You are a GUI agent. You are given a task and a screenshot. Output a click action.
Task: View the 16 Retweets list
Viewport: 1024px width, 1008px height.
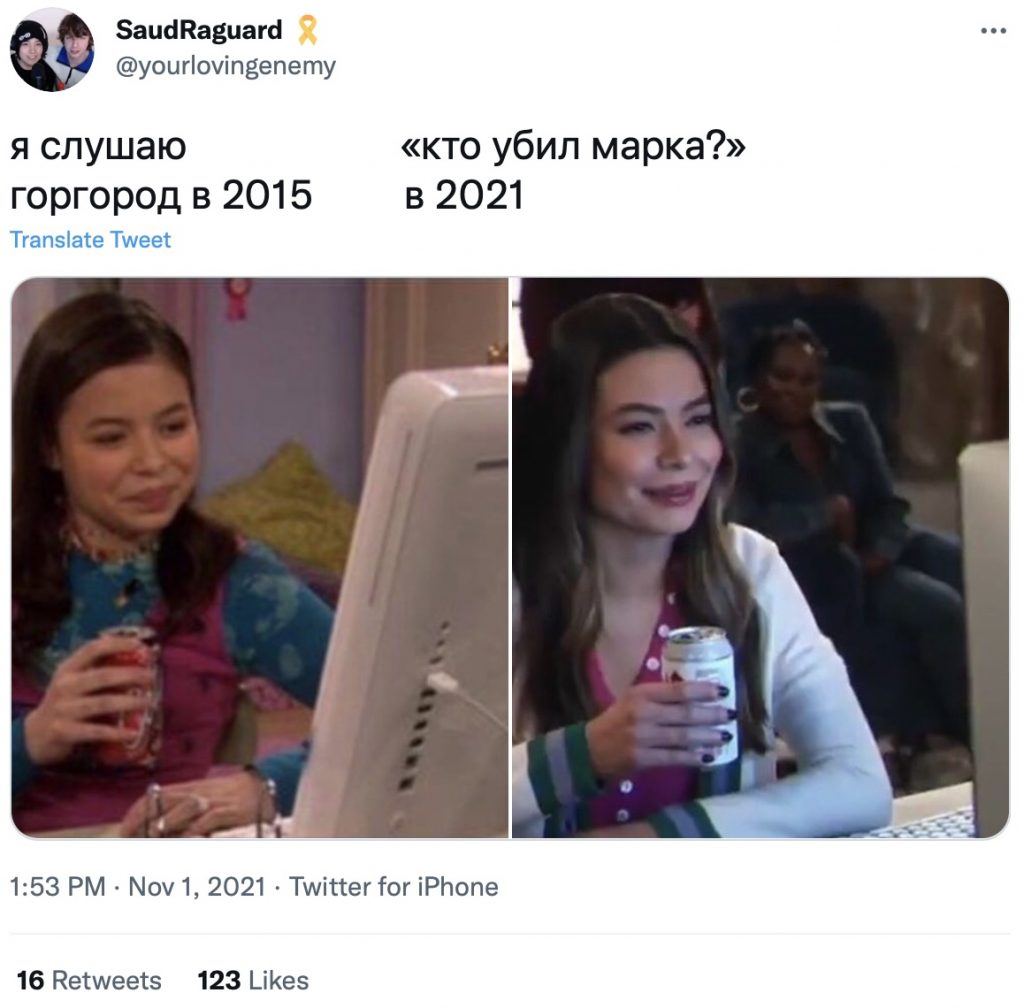[89, 981]
